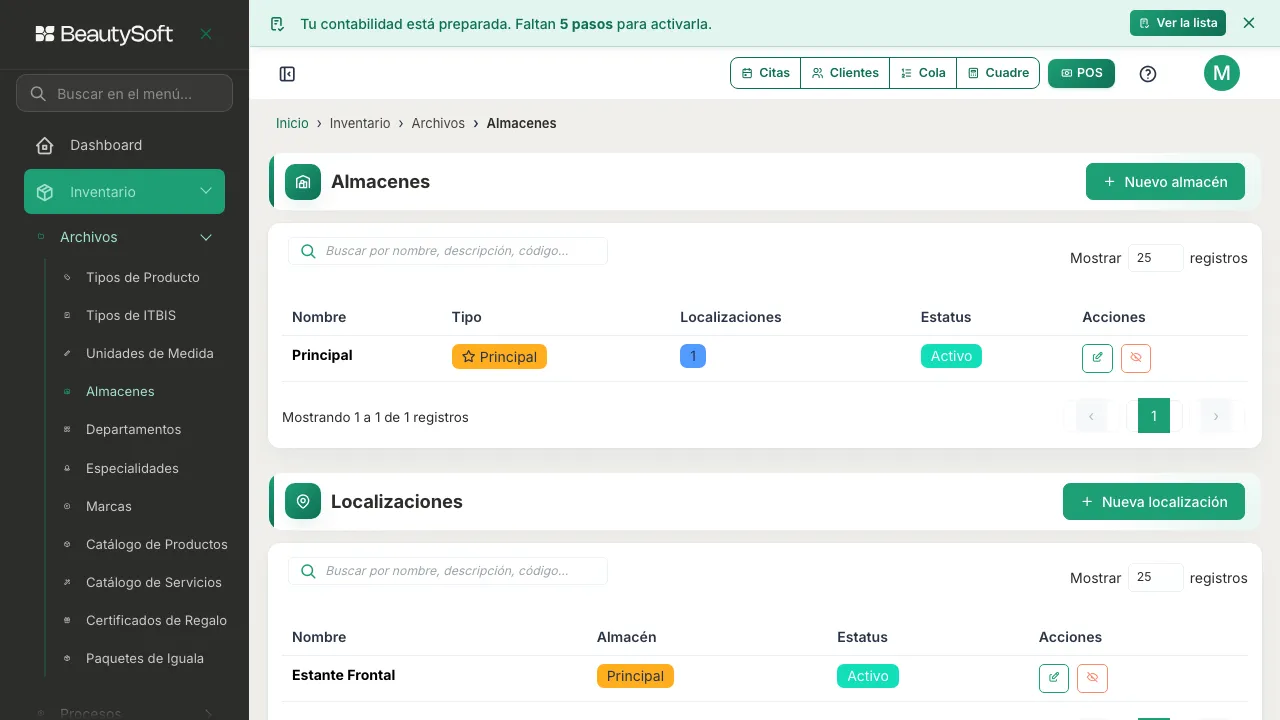Add a location with Nueva localización

(1154, 502)
